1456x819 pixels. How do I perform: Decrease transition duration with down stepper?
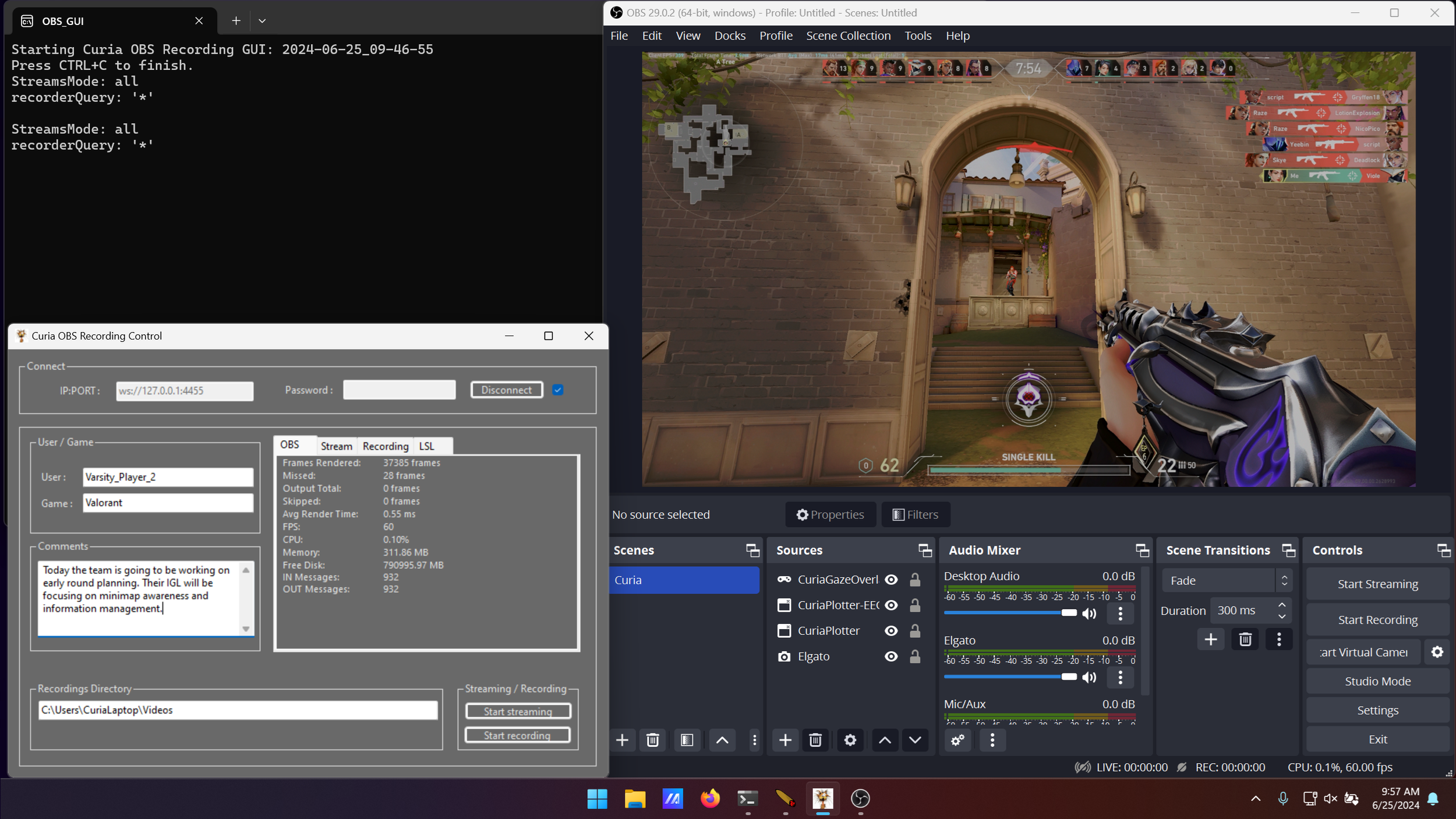1282,616
